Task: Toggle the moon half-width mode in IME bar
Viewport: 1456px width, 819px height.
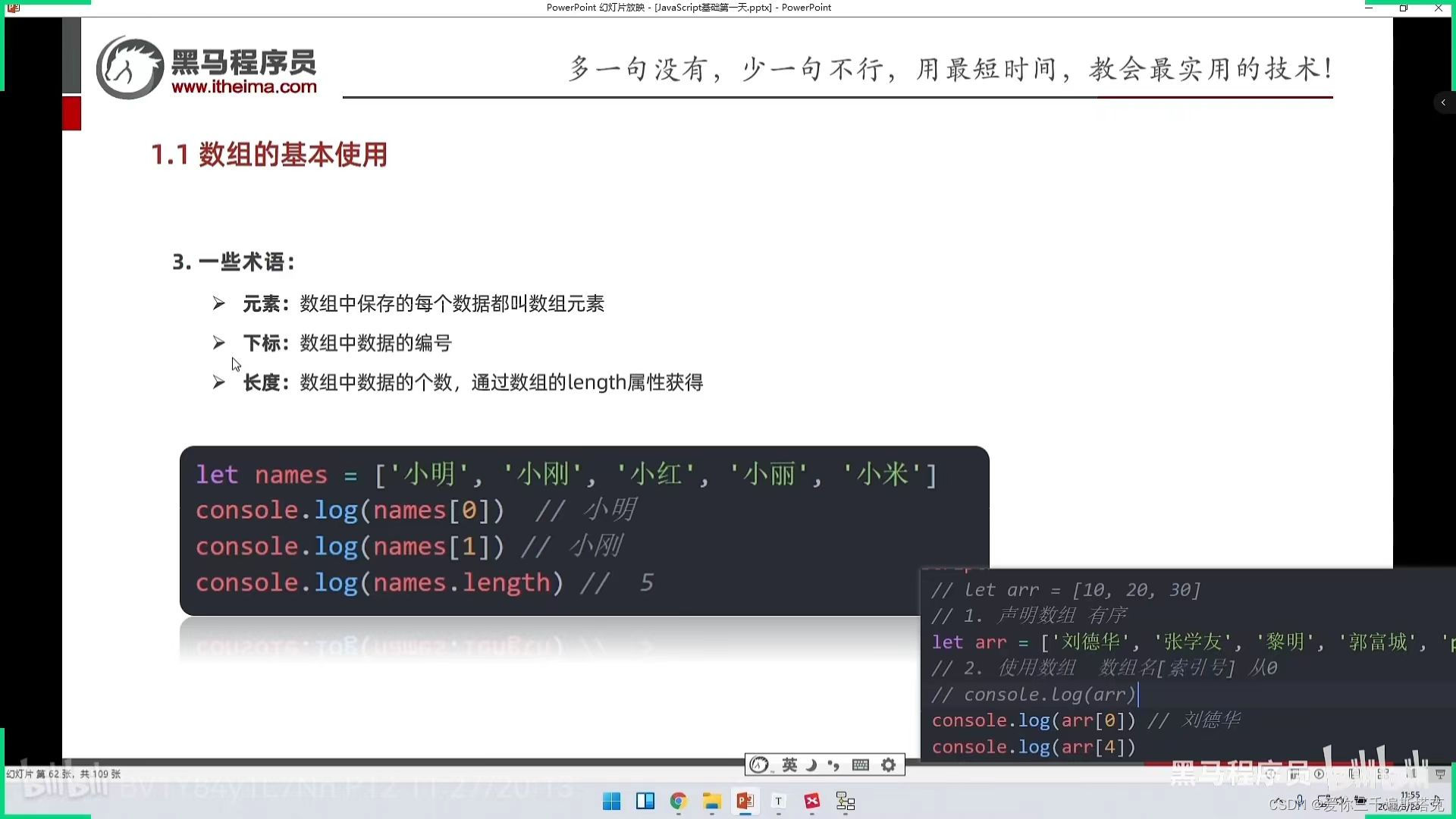Action: (x=811, y=765)
